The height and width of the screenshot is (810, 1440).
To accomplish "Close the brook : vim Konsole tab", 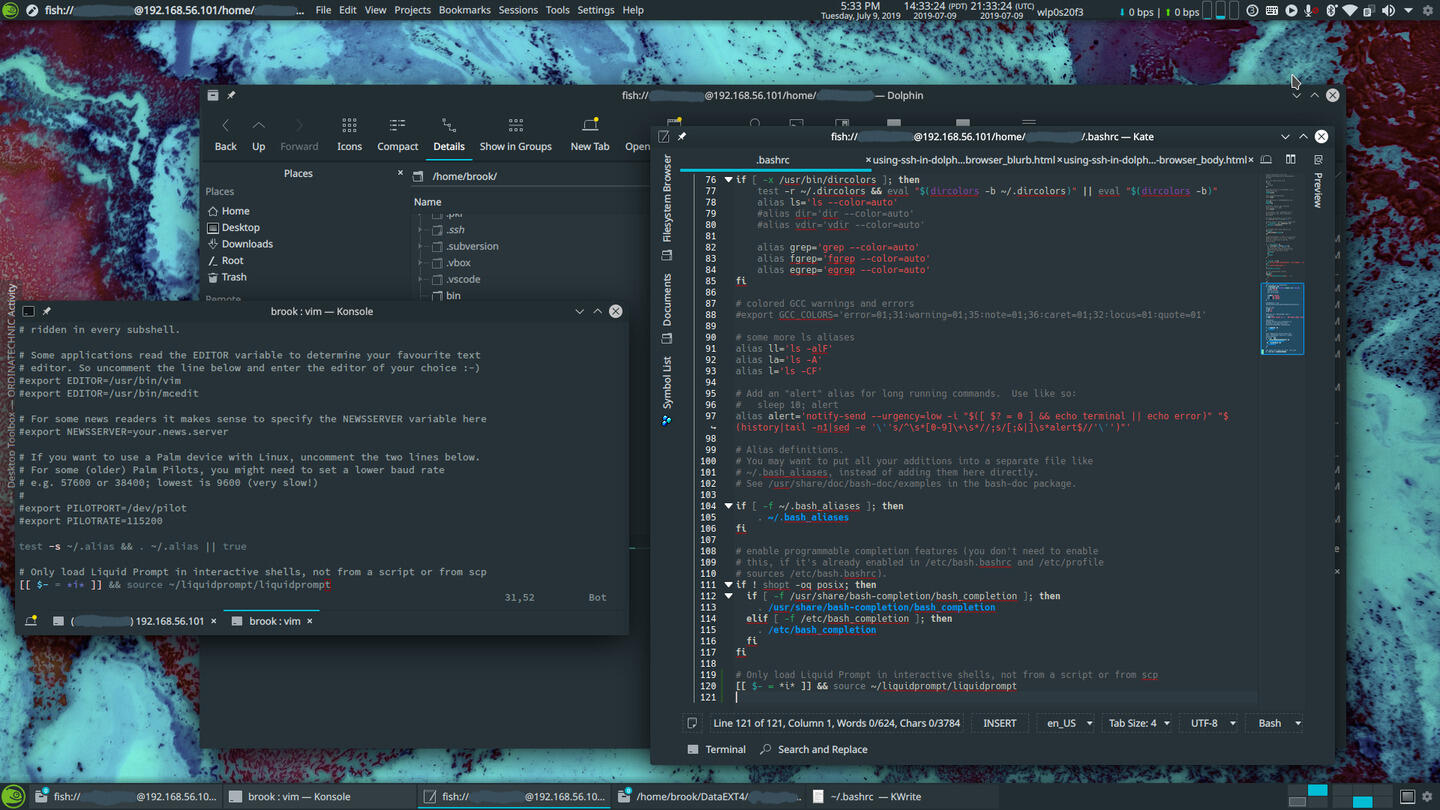I will [310, 621].
